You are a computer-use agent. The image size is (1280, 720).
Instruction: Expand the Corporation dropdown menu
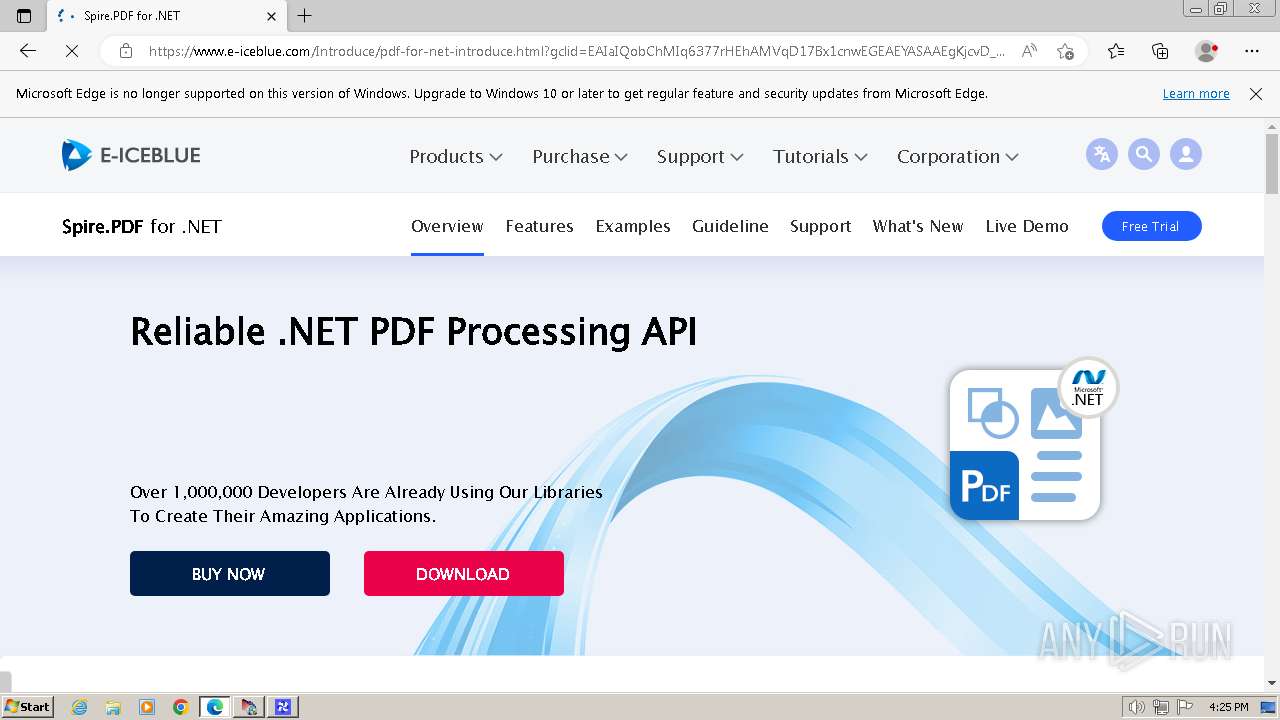point(958,156)
